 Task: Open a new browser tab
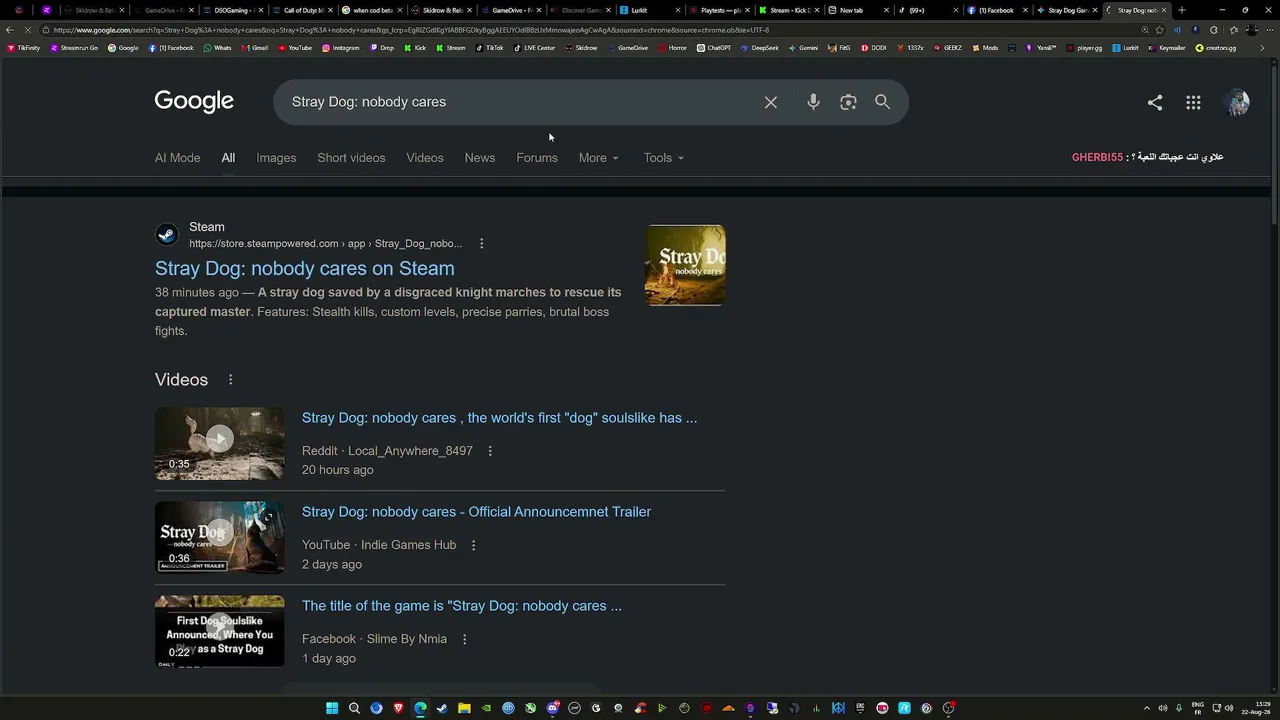pos(1182,10)
